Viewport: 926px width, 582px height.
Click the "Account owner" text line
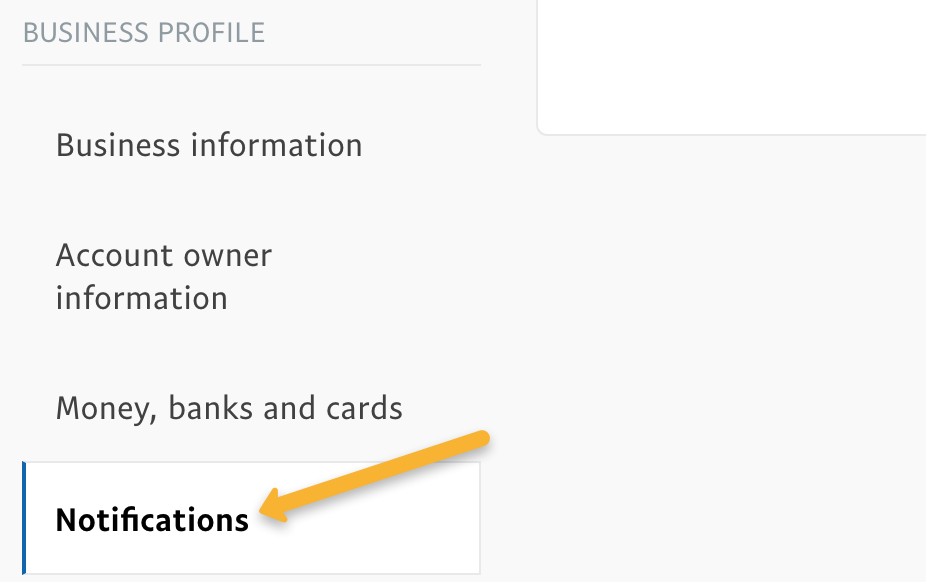click(x=164, y=255)
